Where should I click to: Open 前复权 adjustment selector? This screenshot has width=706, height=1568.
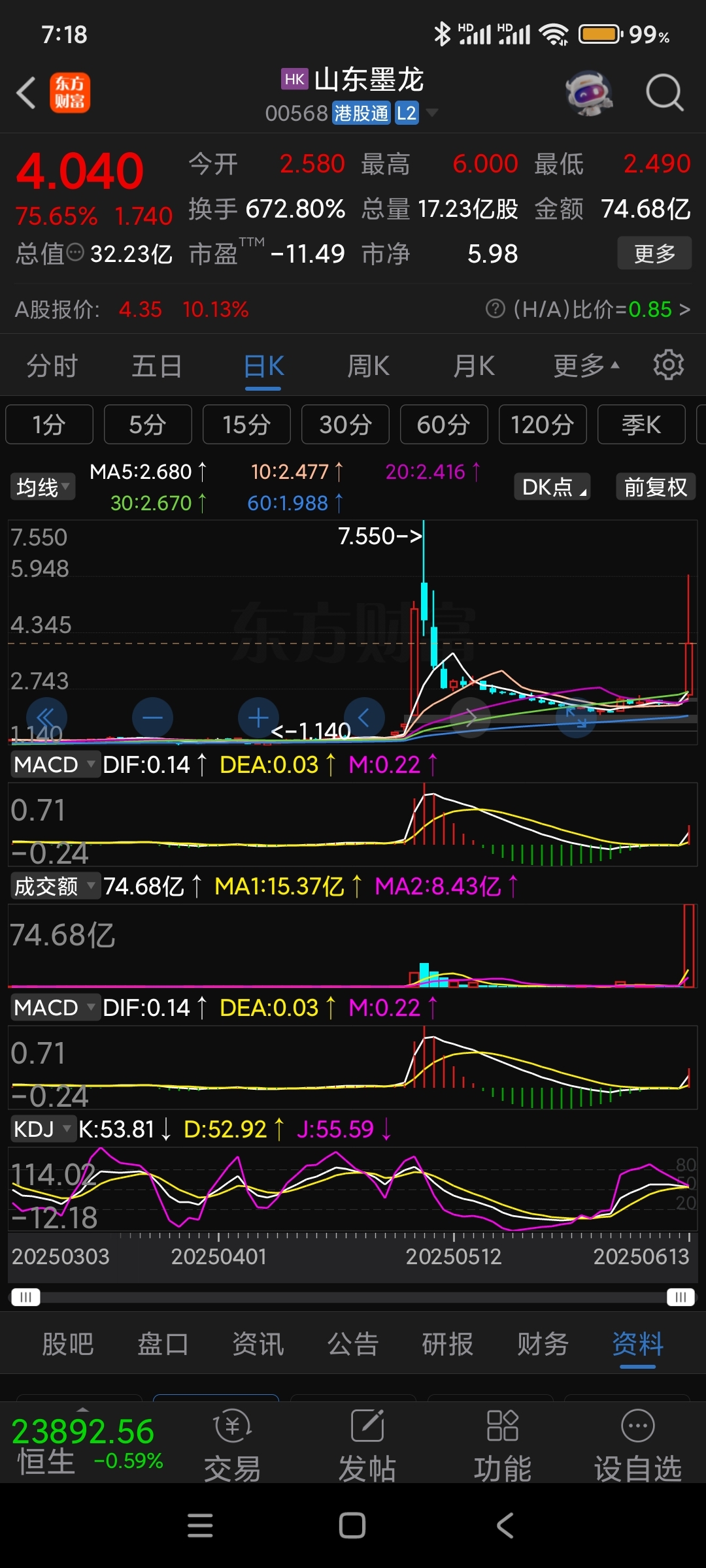click(x=656, y=487)
